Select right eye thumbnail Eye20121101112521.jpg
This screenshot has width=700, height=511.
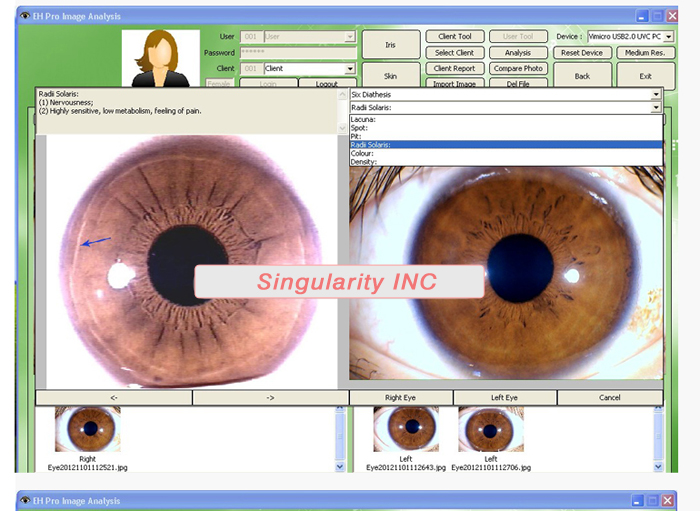[x=88, y=429]
